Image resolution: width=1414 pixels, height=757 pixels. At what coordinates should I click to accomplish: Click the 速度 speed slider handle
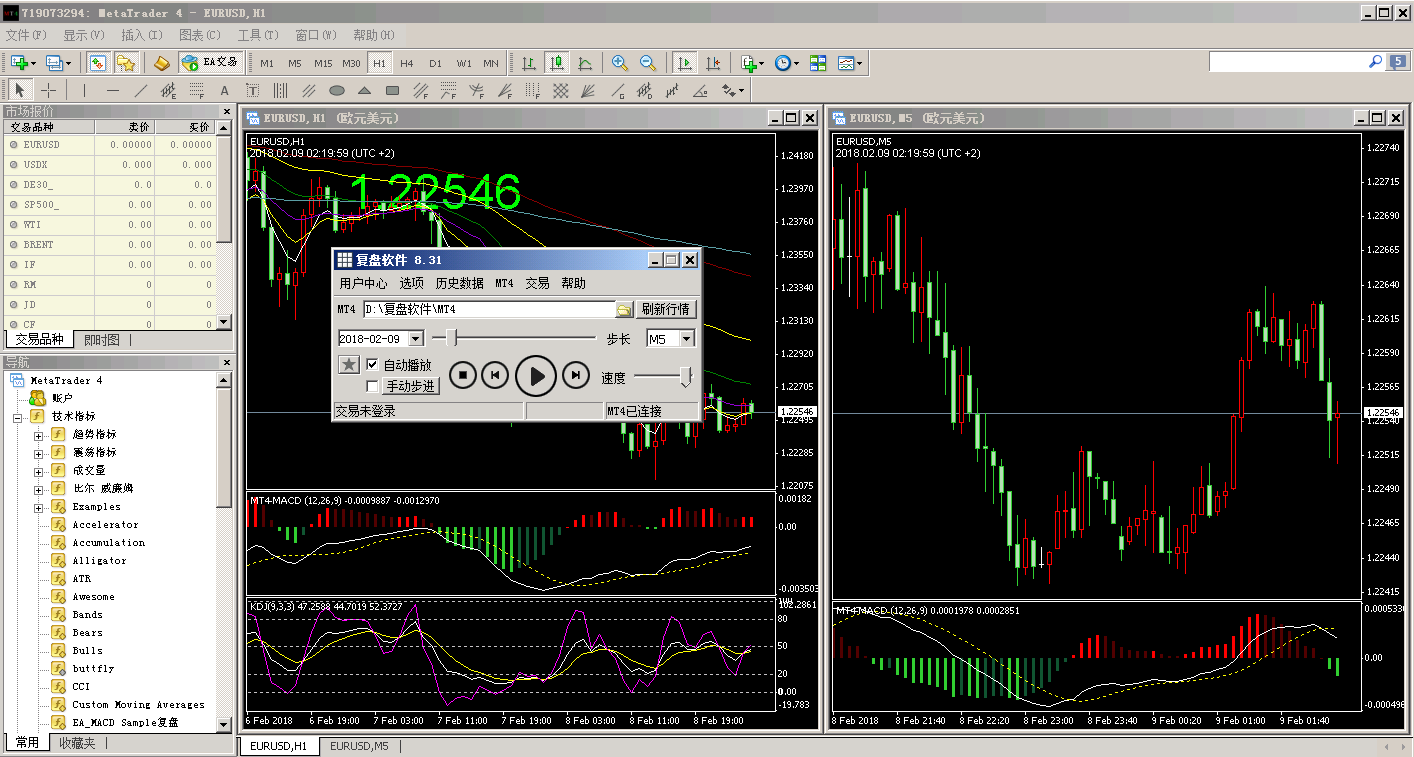click(686, 376)
